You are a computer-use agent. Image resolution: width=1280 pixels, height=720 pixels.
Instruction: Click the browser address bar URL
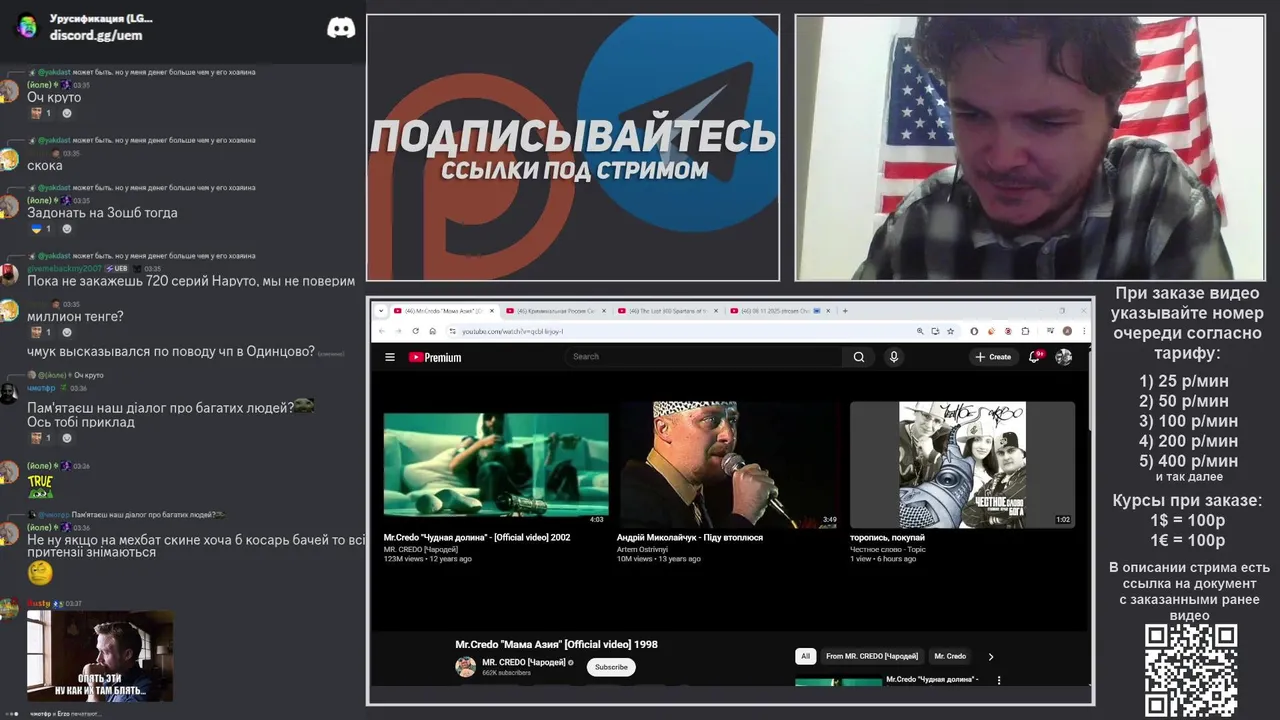512,331
